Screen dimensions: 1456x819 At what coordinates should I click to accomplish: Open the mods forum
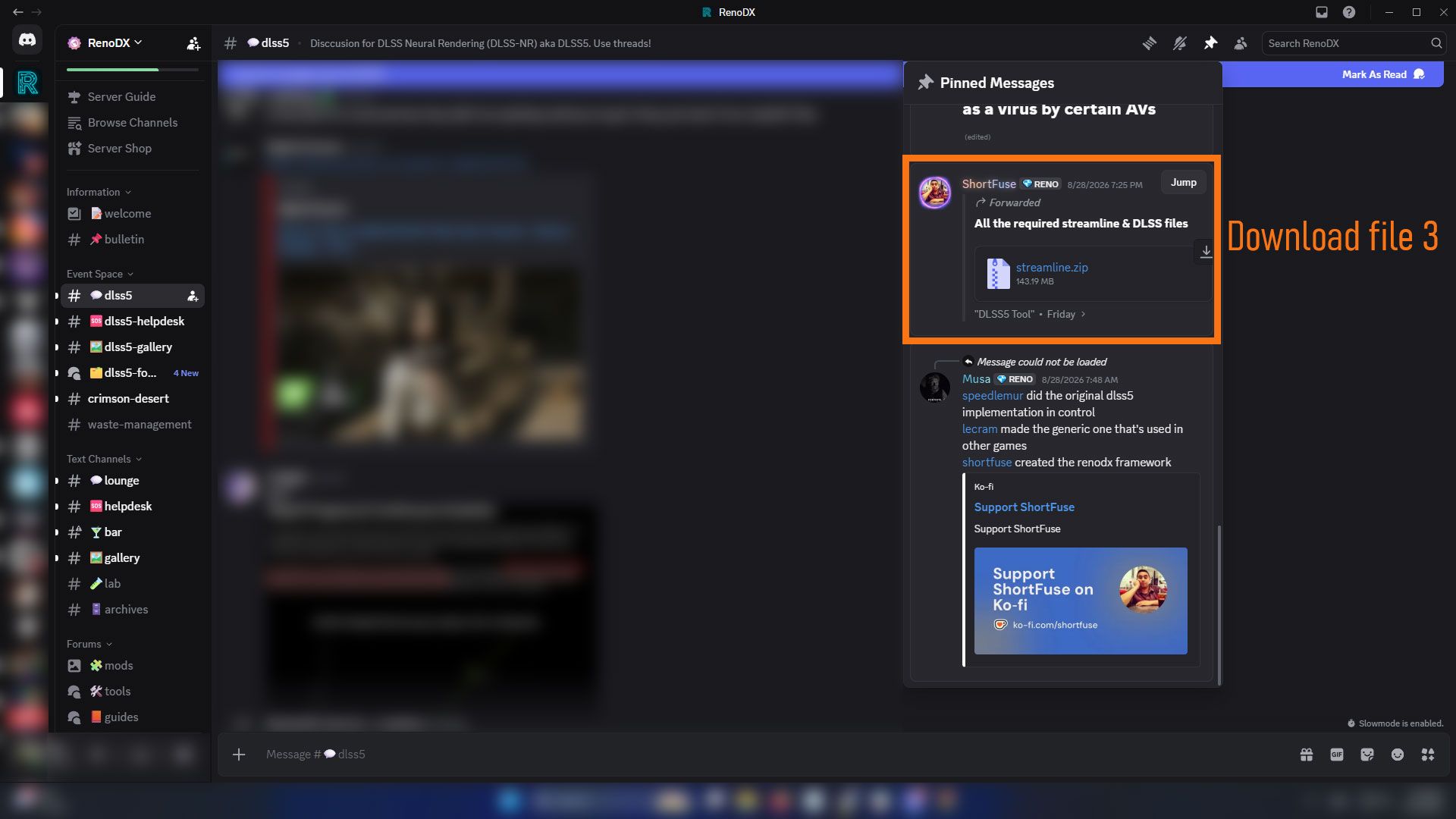133,666
